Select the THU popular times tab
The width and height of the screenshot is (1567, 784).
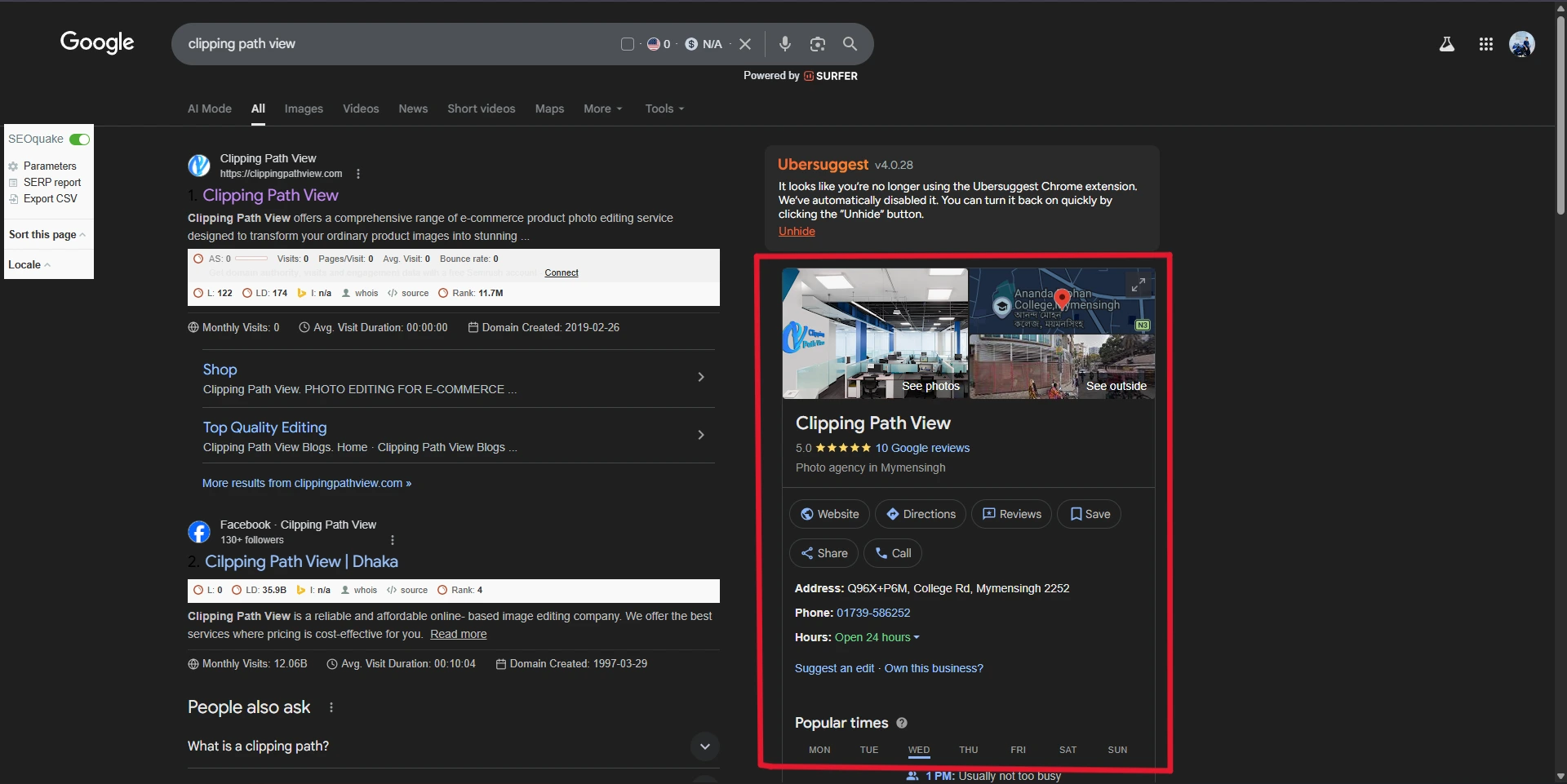968,750
